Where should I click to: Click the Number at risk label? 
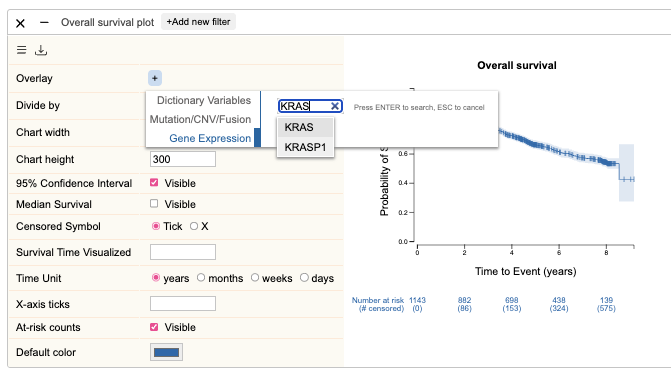pos(378,300)
